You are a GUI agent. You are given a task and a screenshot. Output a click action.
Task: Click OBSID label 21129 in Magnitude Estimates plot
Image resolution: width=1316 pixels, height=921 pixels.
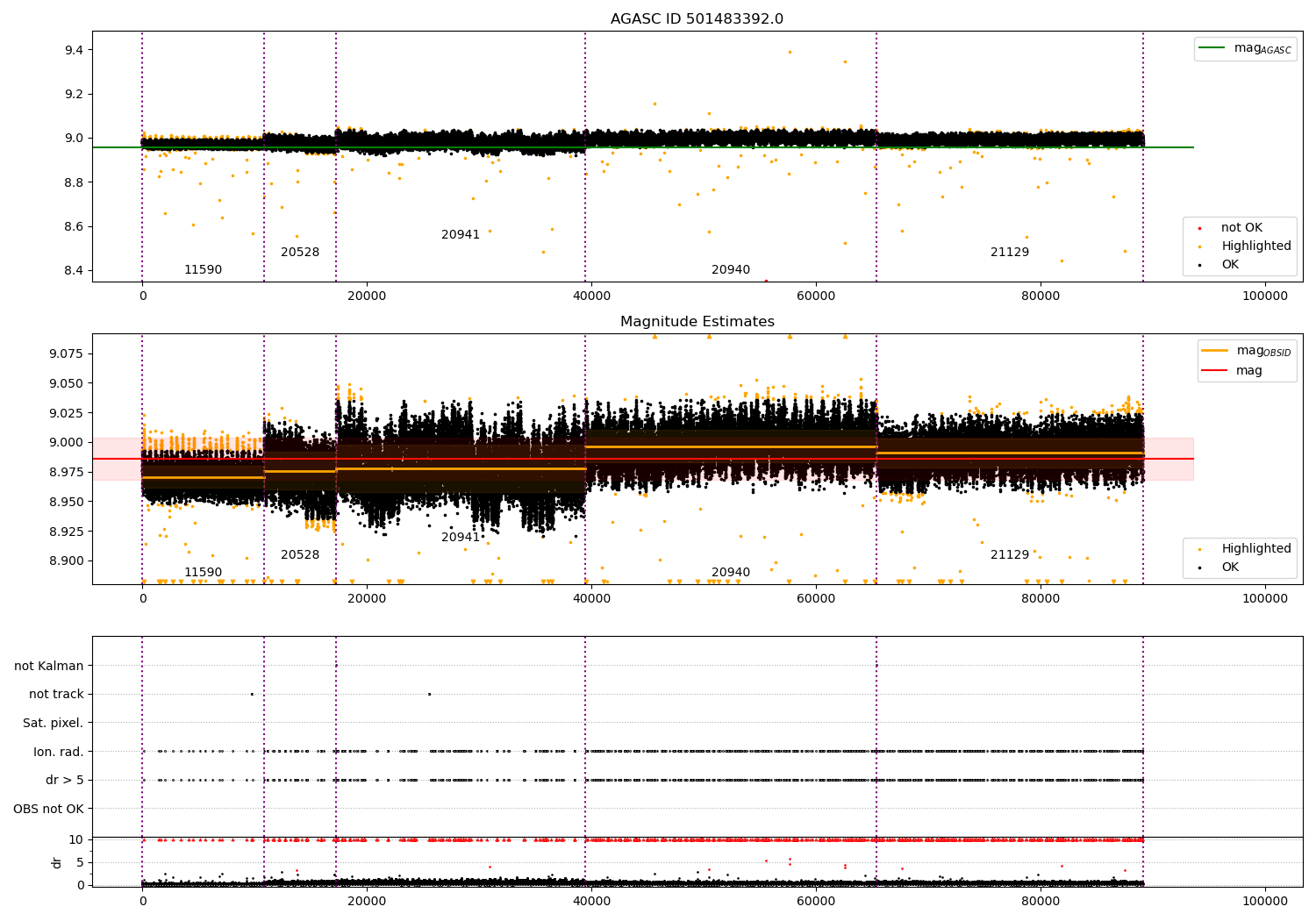pos(1010,555)
